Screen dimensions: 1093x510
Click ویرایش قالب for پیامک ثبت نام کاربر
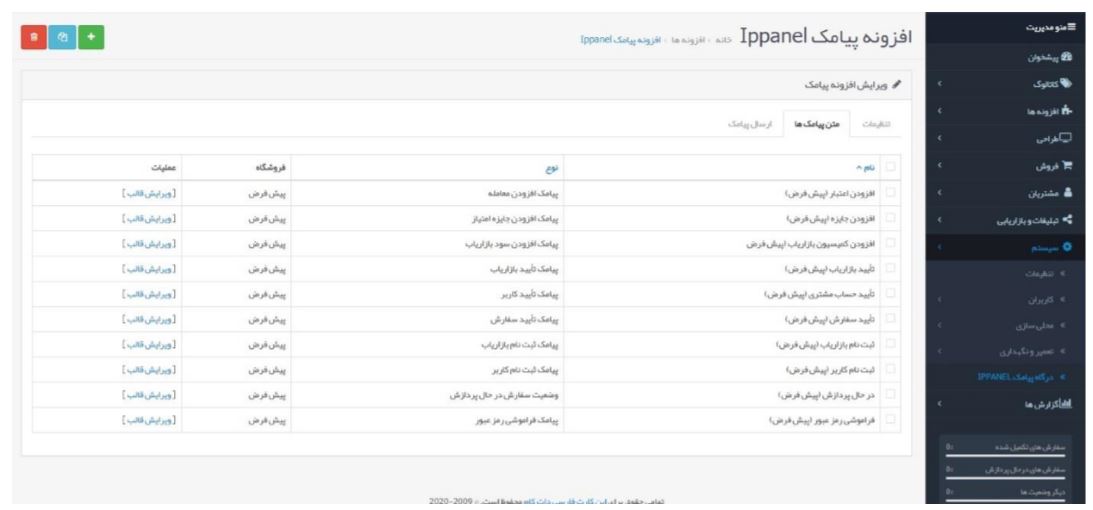(148, 369)
